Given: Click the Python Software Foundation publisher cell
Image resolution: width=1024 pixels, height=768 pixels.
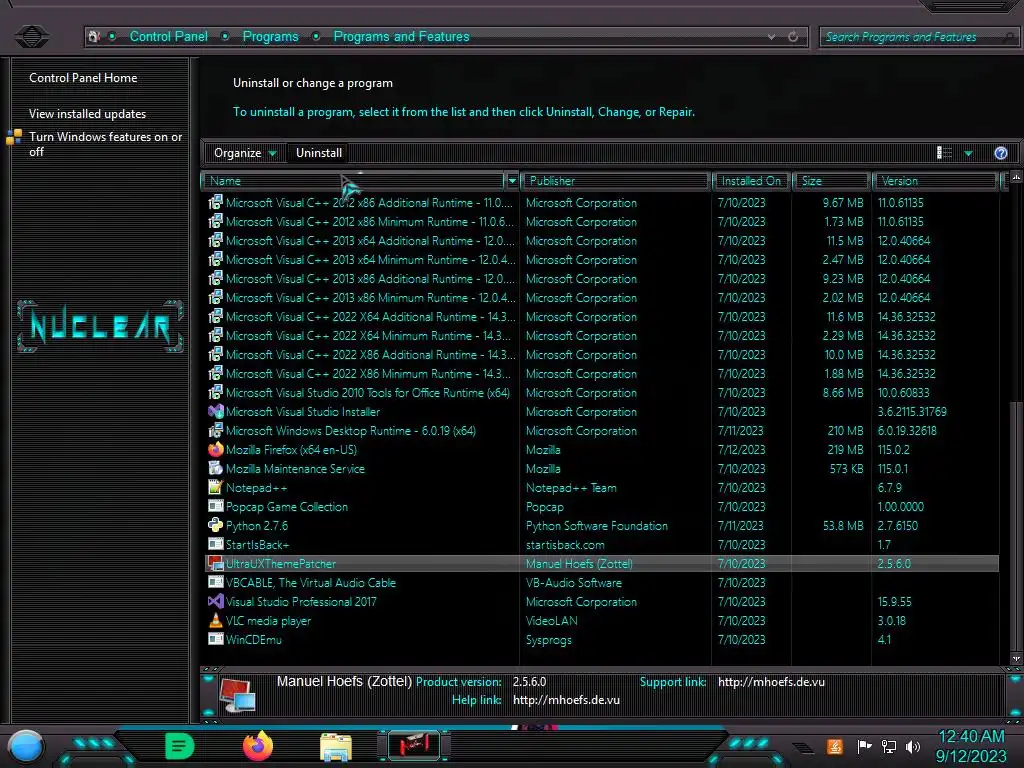Looking at the screenshot, I should 597,526.
